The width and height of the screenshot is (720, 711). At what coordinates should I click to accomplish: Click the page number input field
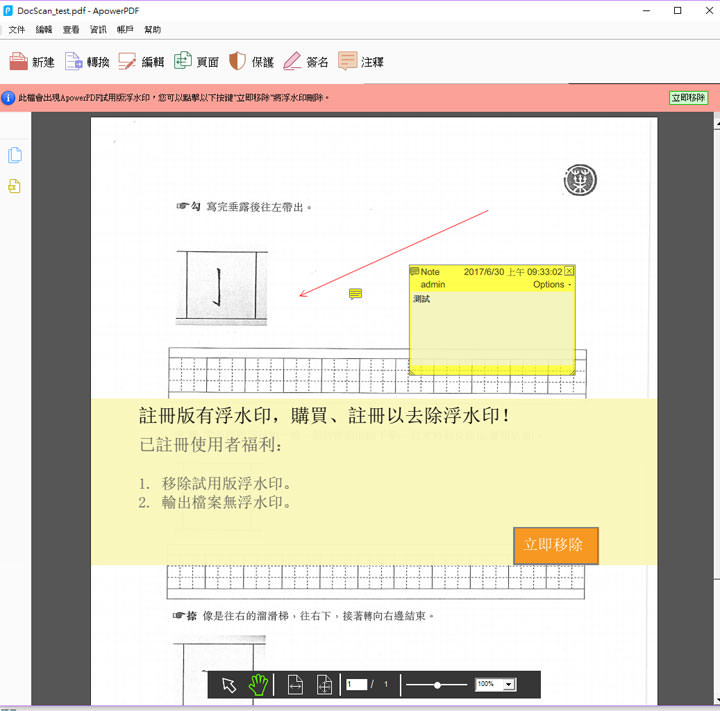356,684
